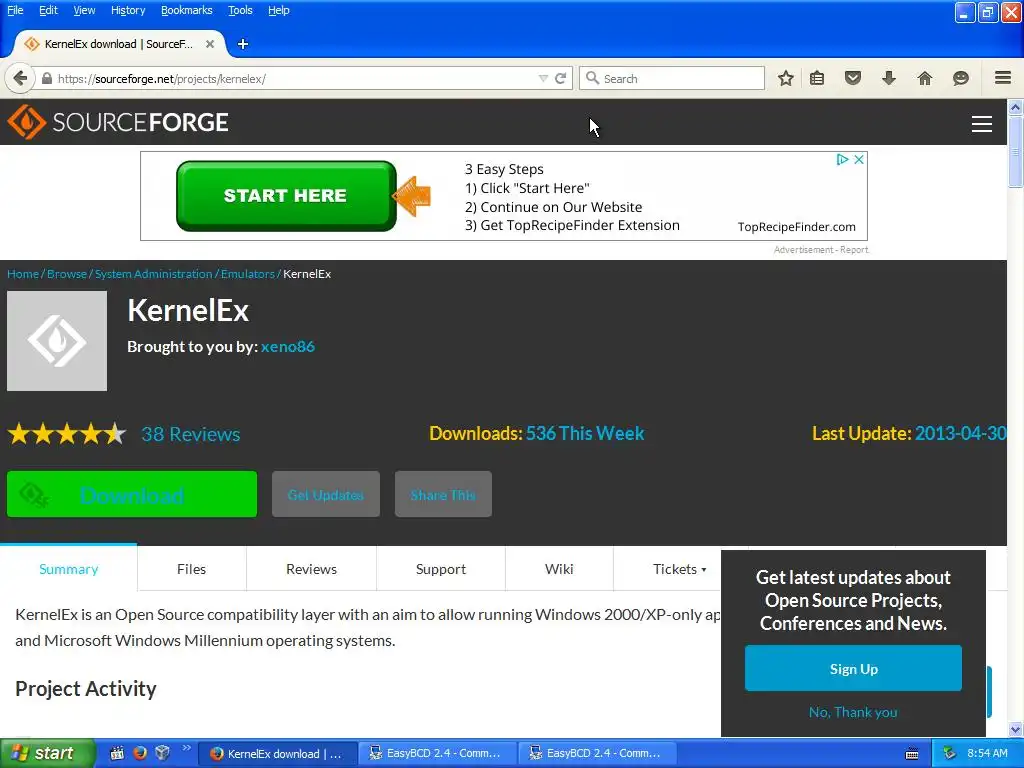The height and width of the screenshot is (768, 1024).
Task: Open the History menu
Action: click(128, 10)
